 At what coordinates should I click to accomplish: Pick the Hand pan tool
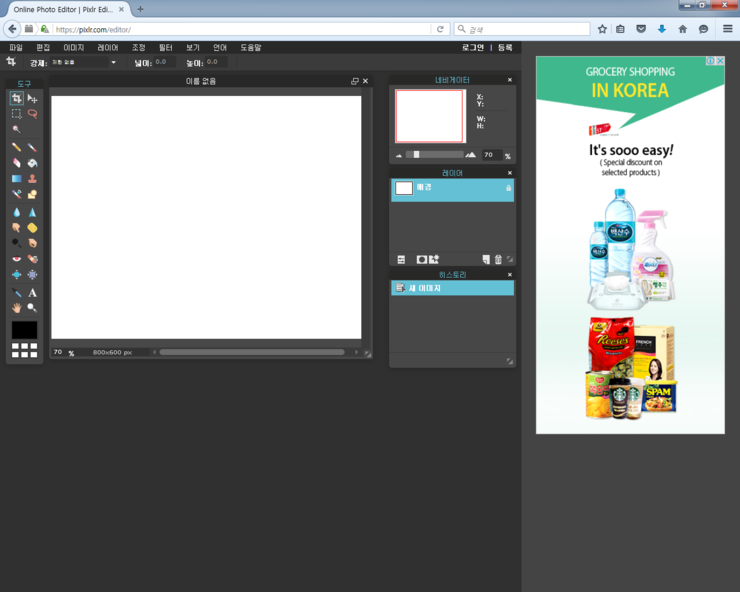click(x=17, y=308)
